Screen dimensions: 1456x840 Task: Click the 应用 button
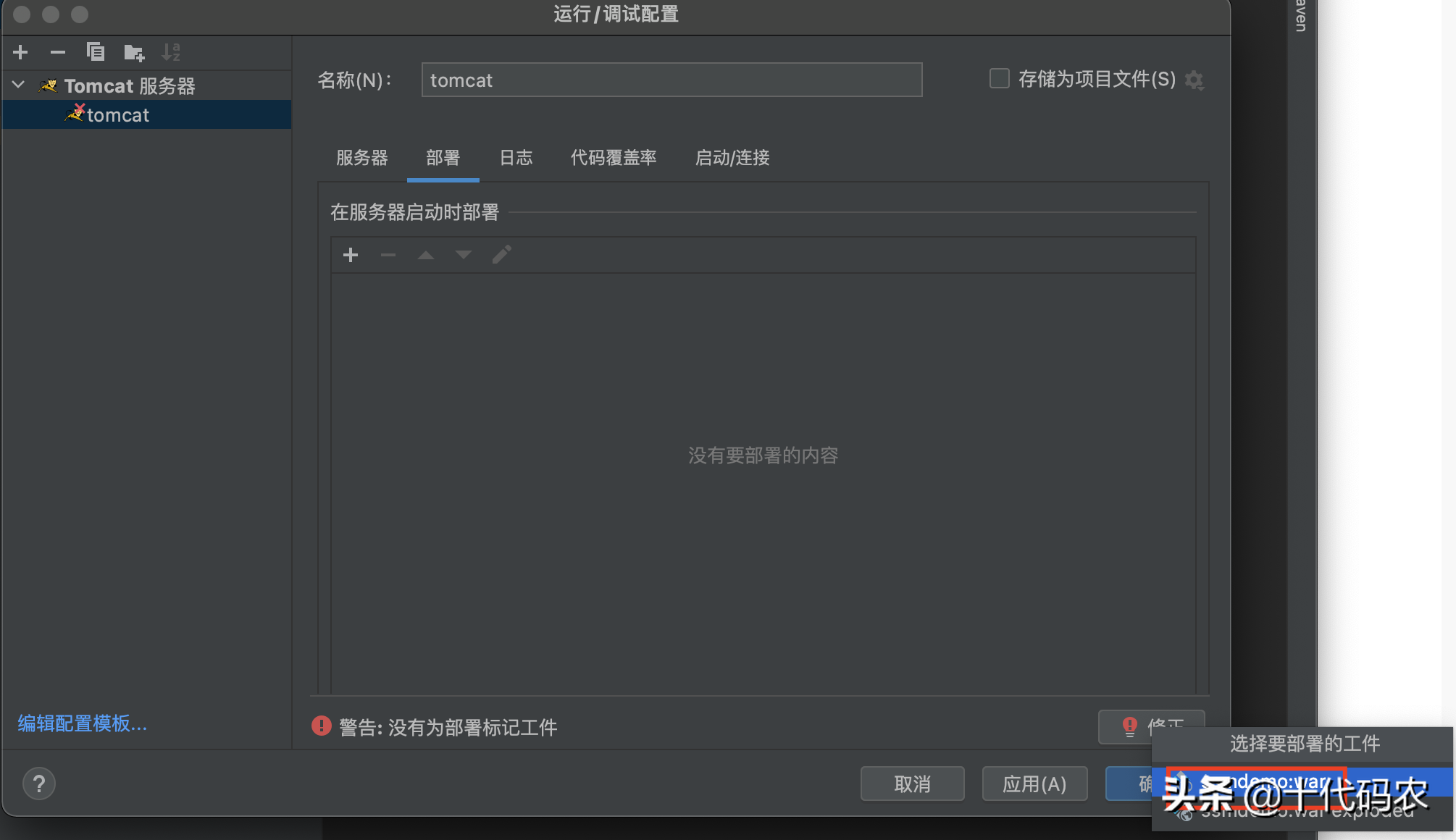(x=1036, y=784)
